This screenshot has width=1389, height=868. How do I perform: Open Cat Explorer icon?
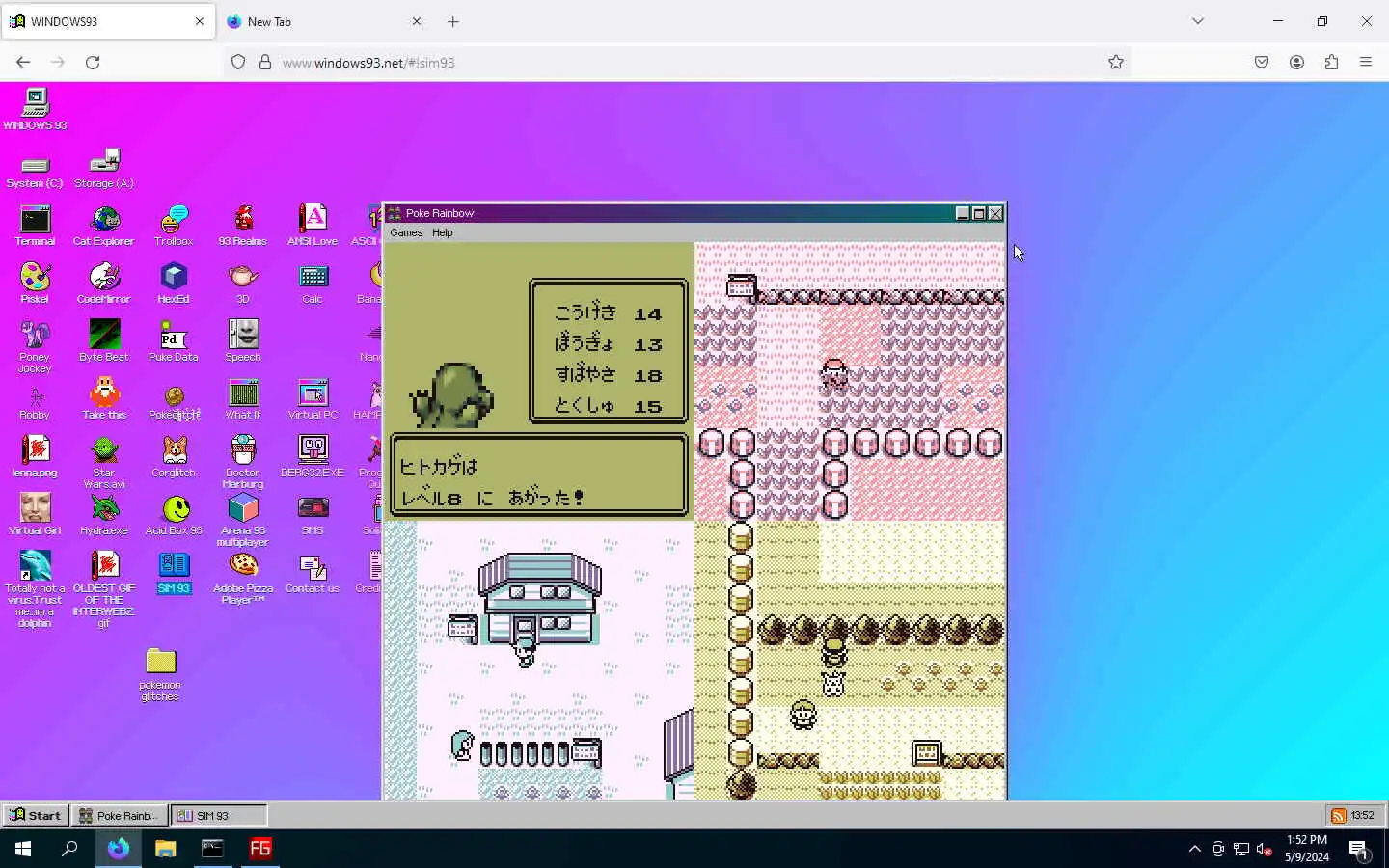[104, 227]
